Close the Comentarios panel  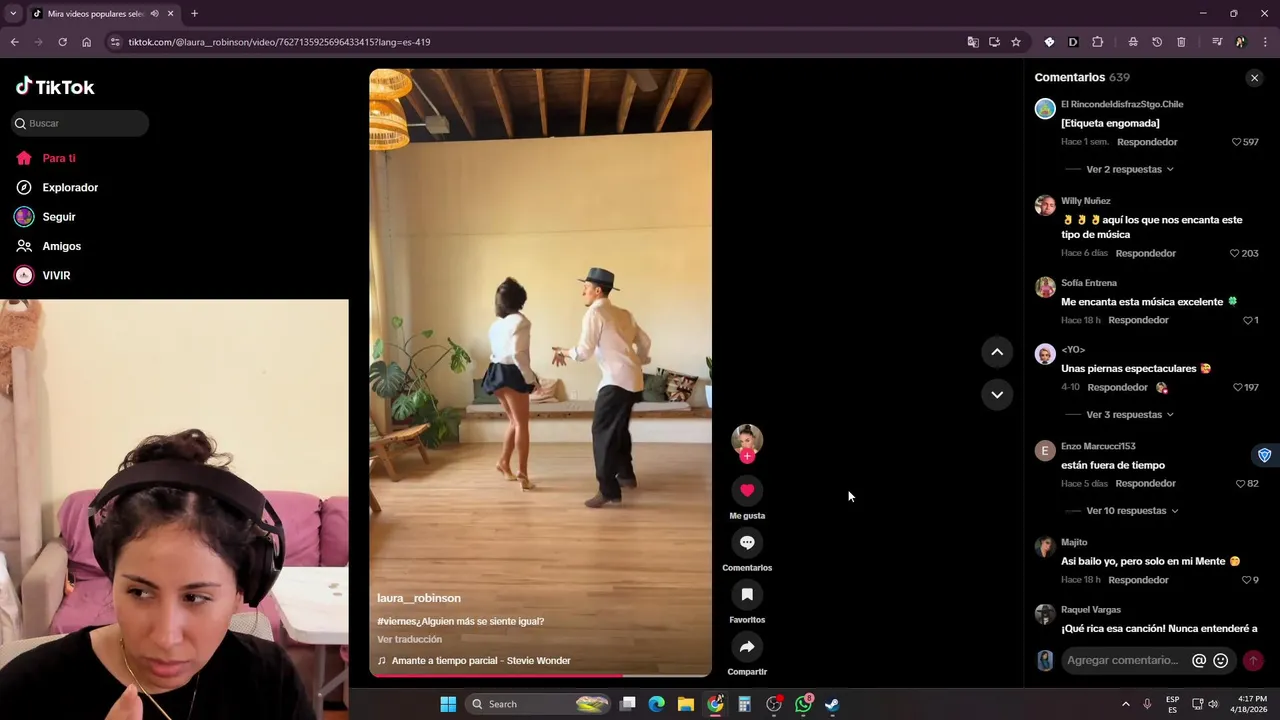click(x=1254, y=78)
